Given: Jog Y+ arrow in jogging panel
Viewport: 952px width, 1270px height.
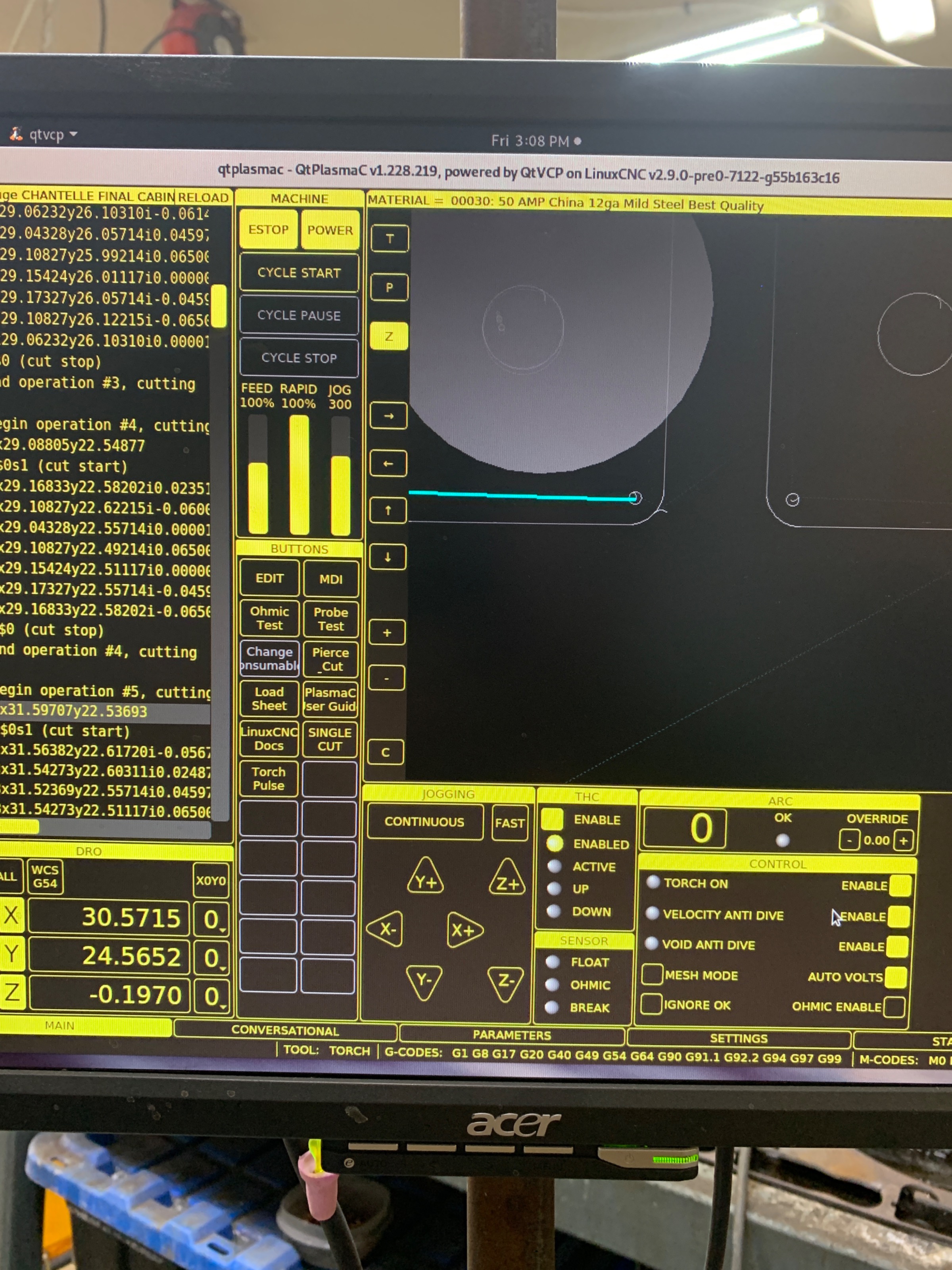Looking at the screenshot, I should point(425,877).
